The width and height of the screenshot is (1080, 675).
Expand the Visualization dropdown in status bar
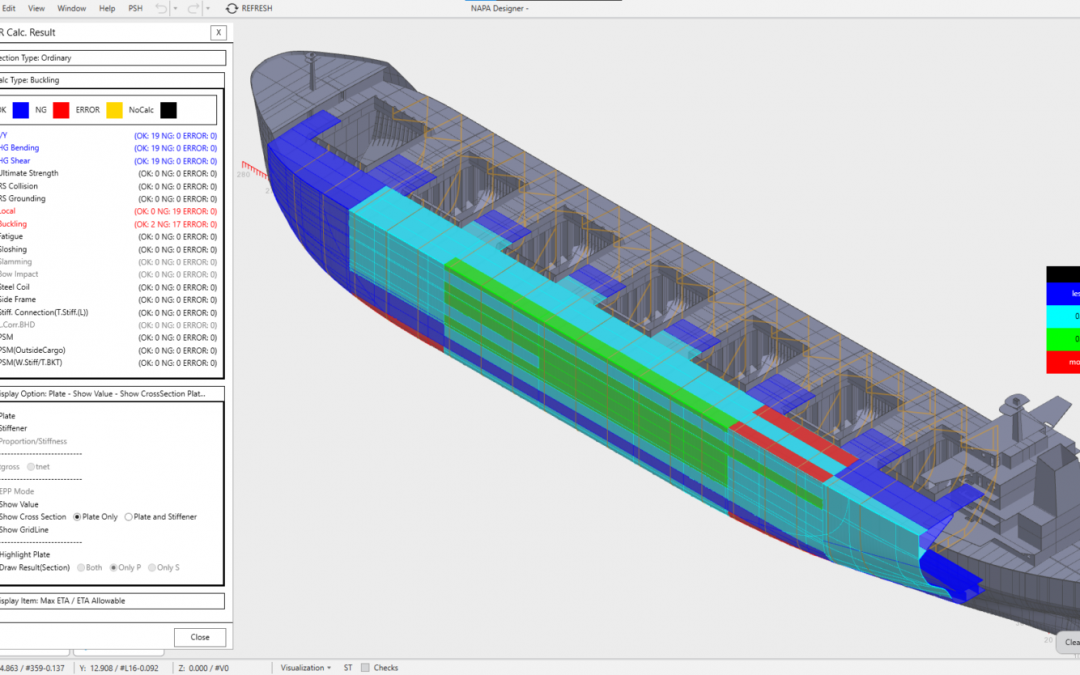pos(306,667)
